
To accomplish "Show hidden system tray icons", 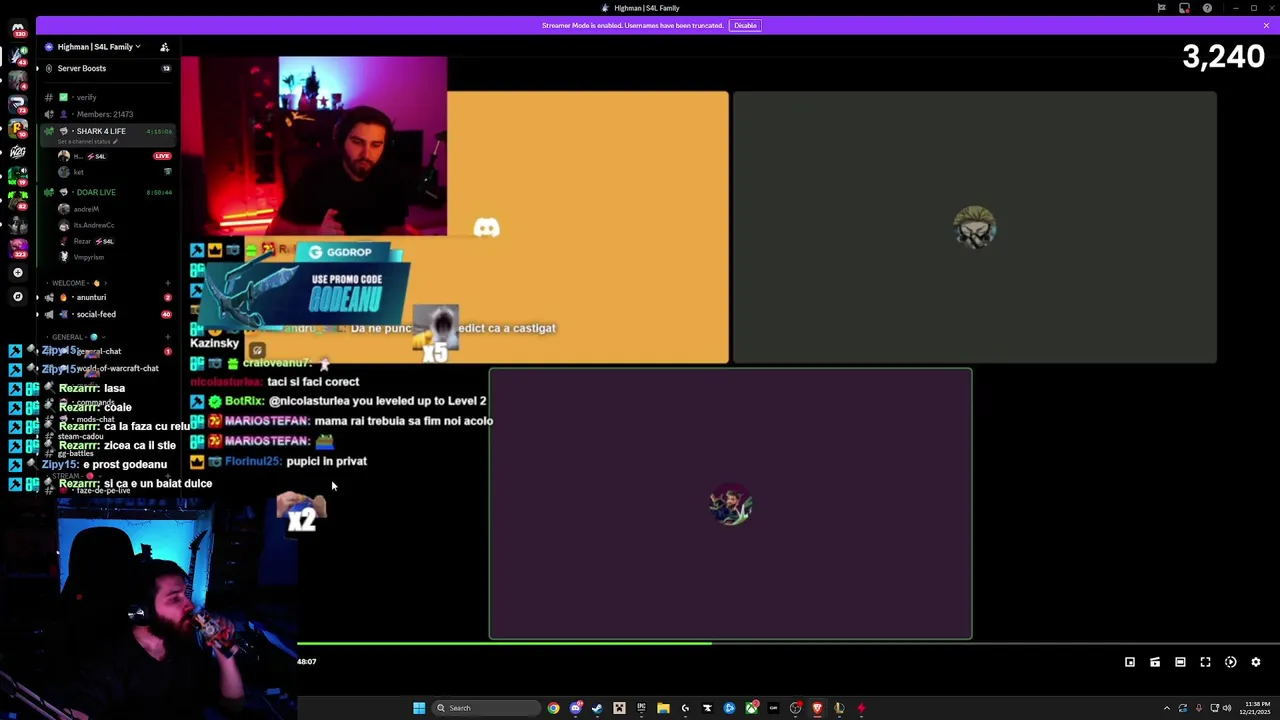I will (1167, 708).
